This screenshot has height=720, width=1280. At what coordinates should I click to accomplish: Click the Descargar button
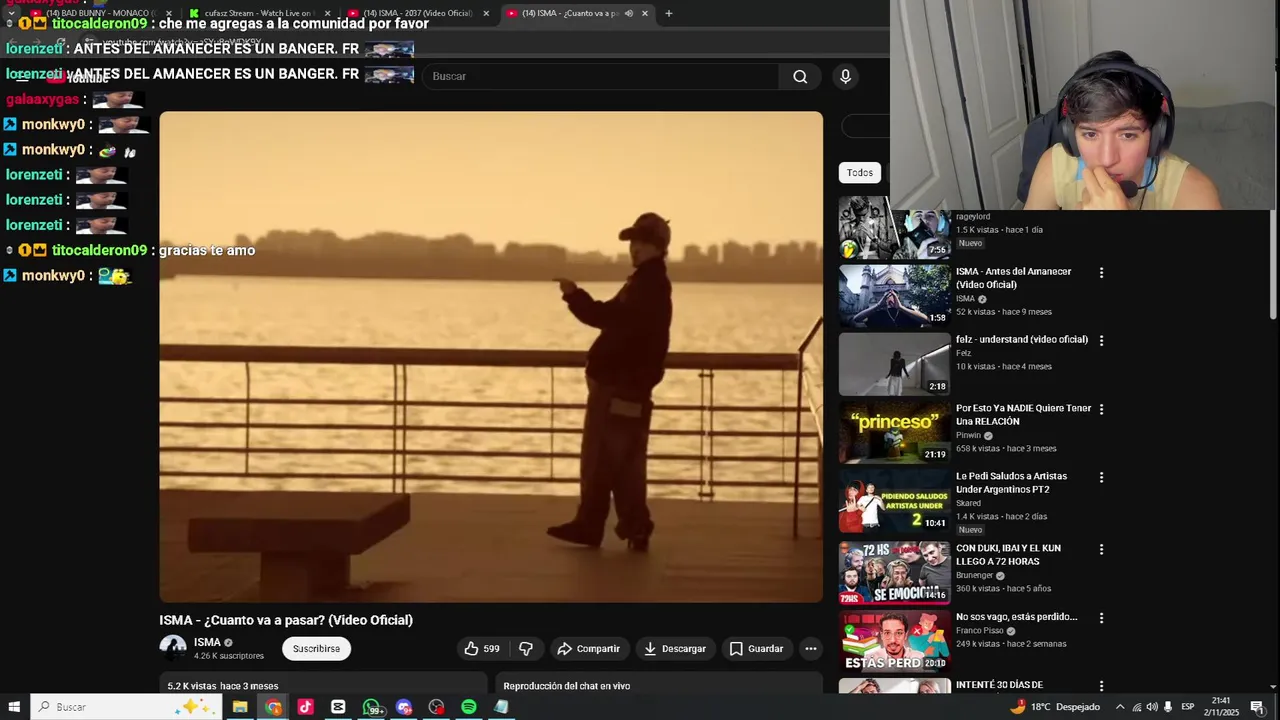[x=674, y=649]
